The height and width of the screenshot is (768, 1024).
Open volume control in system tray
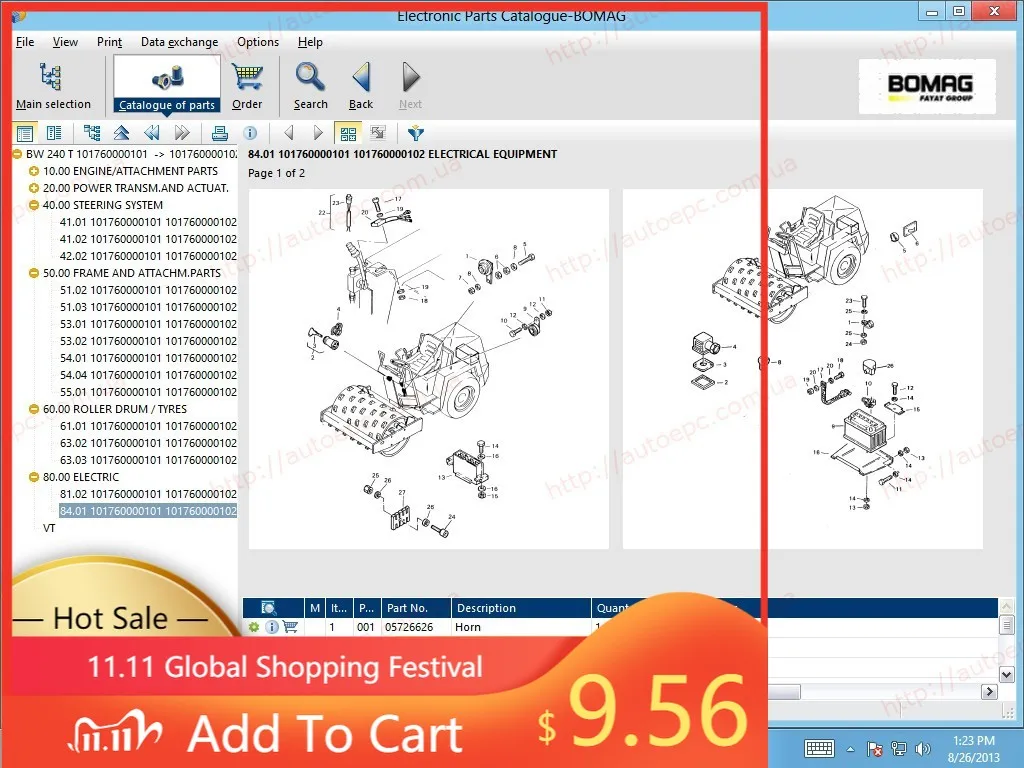click(923, 749)
